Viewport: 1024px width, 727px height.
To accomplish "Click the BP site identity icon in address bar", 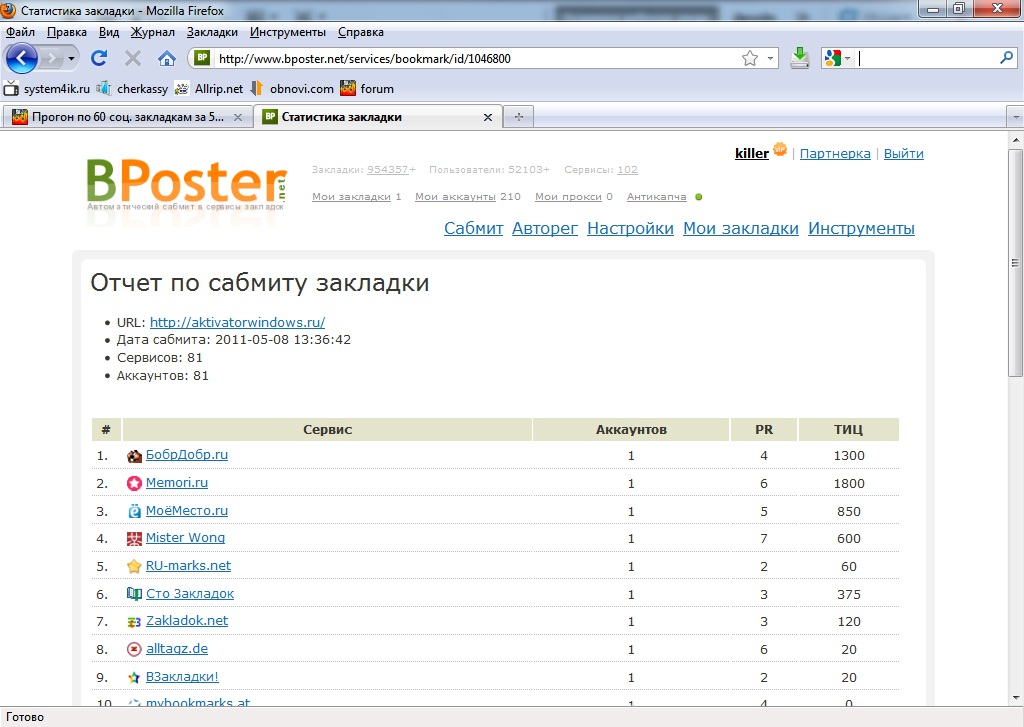I will [202, 58].
